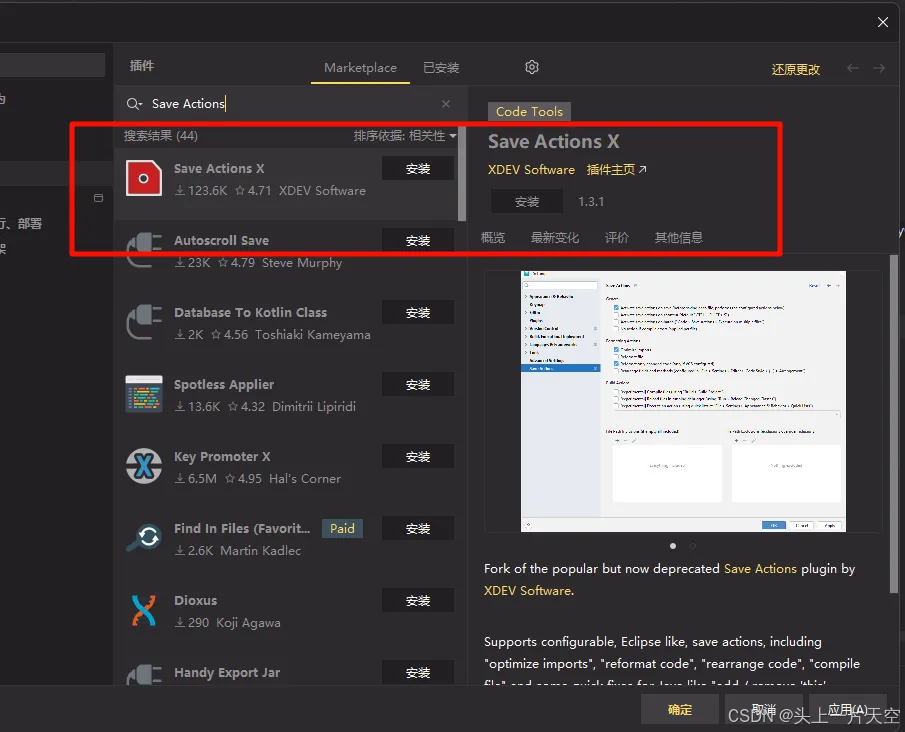Switch to the Marketplace tab
The width and height of the screenshot is (905, 732).
(360, 68)
